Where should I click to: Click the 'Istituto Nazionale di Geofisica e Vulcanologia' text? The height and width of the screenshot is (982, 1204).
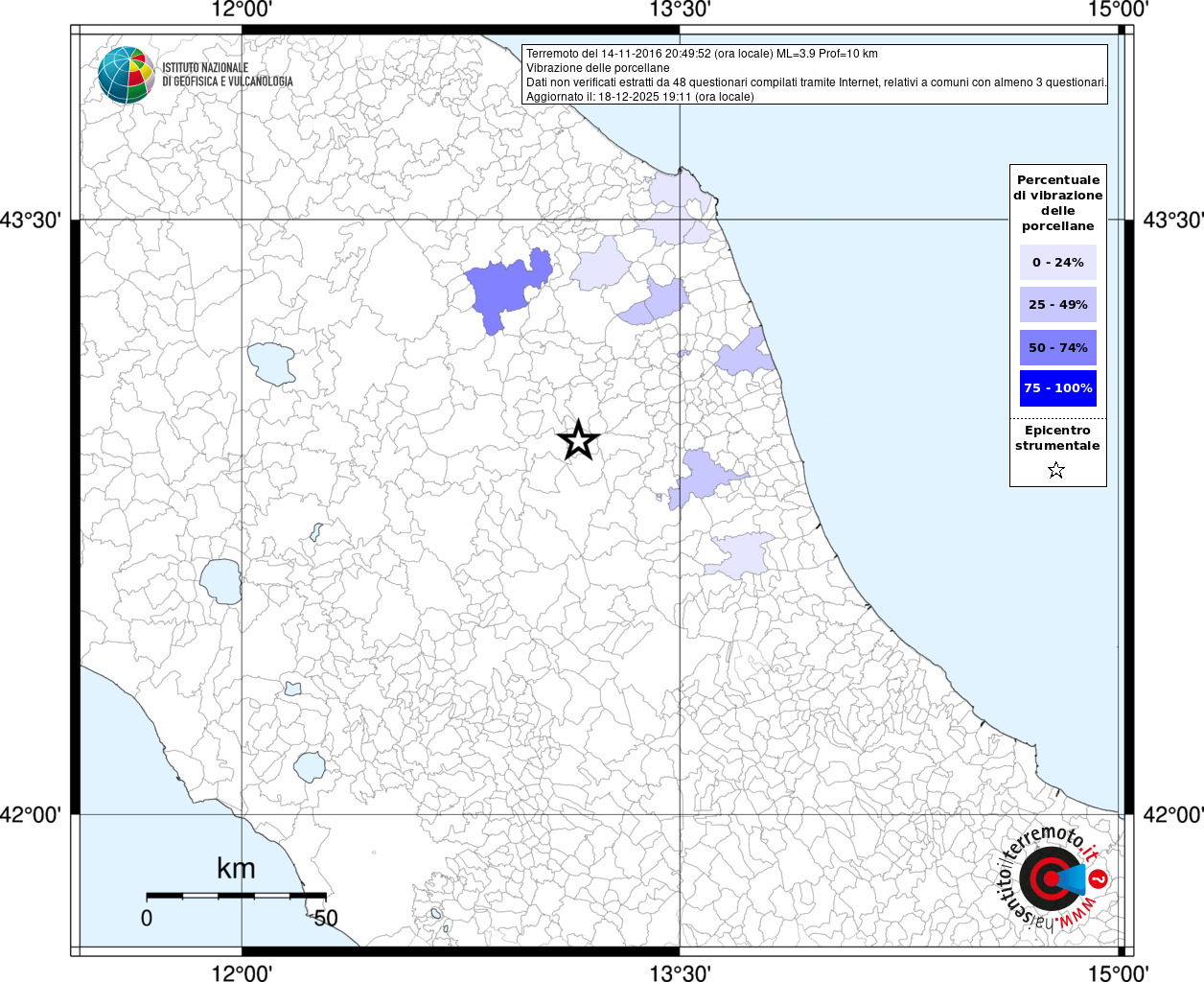[x=227, y=75]
